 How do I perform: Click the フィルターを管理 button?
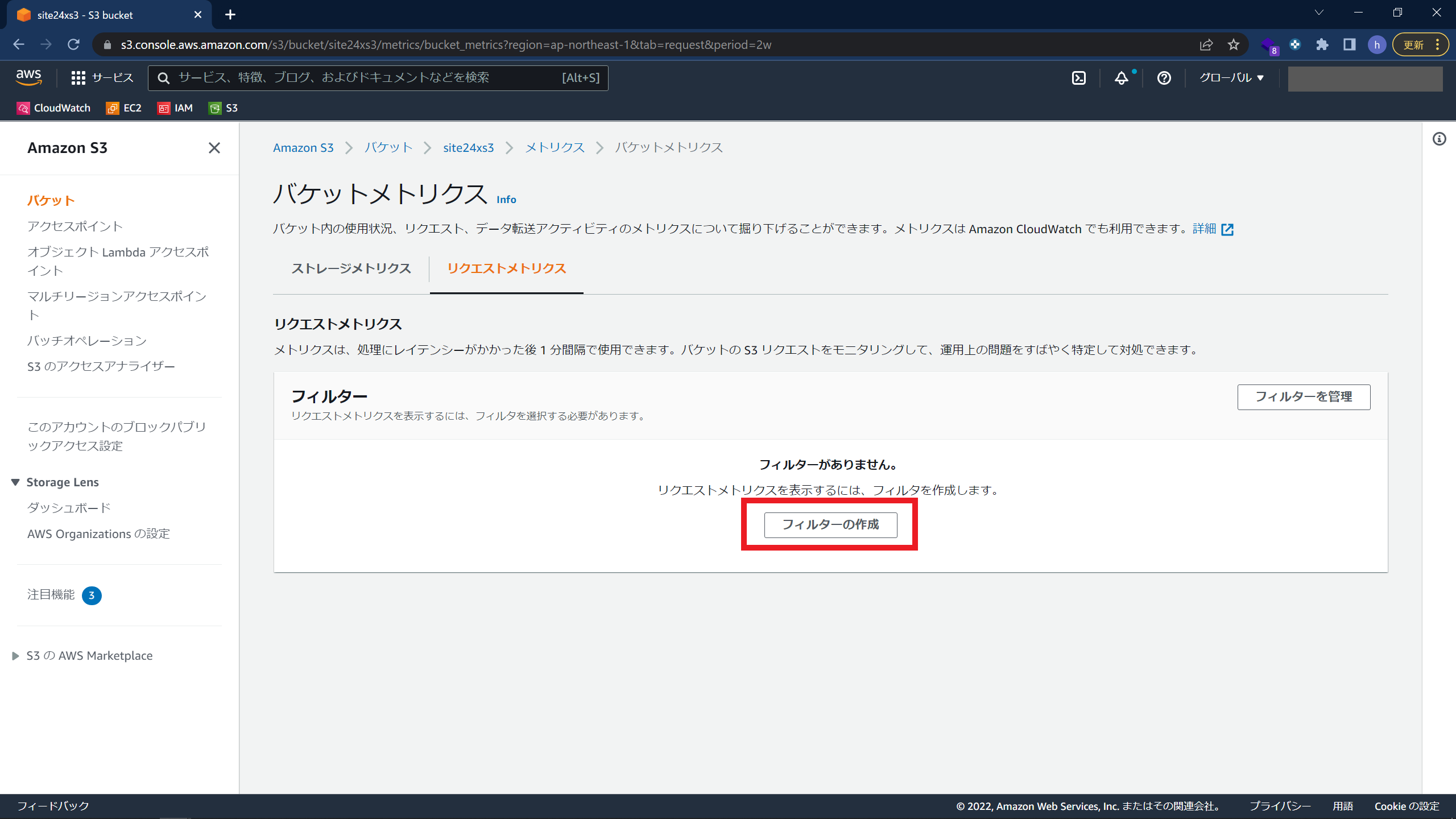pyautogui.click(x=1304, y=397)
